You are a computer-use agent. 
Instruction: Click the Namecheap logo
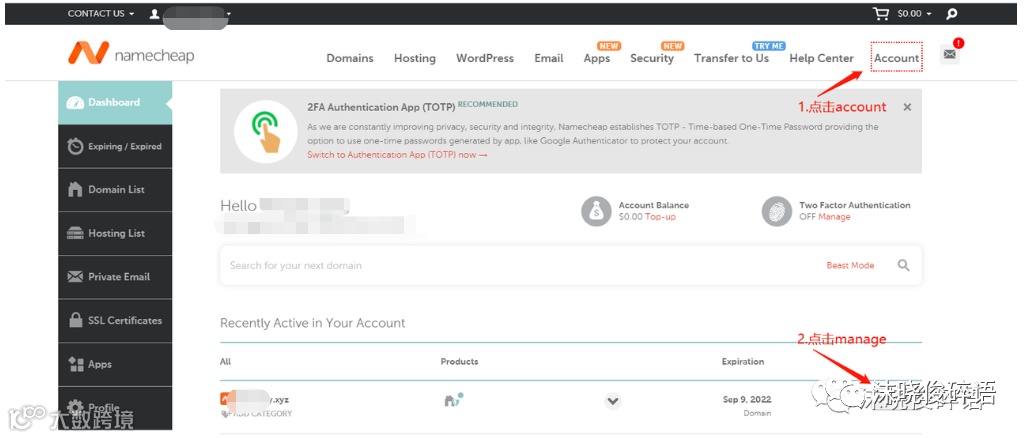[131, 54]
